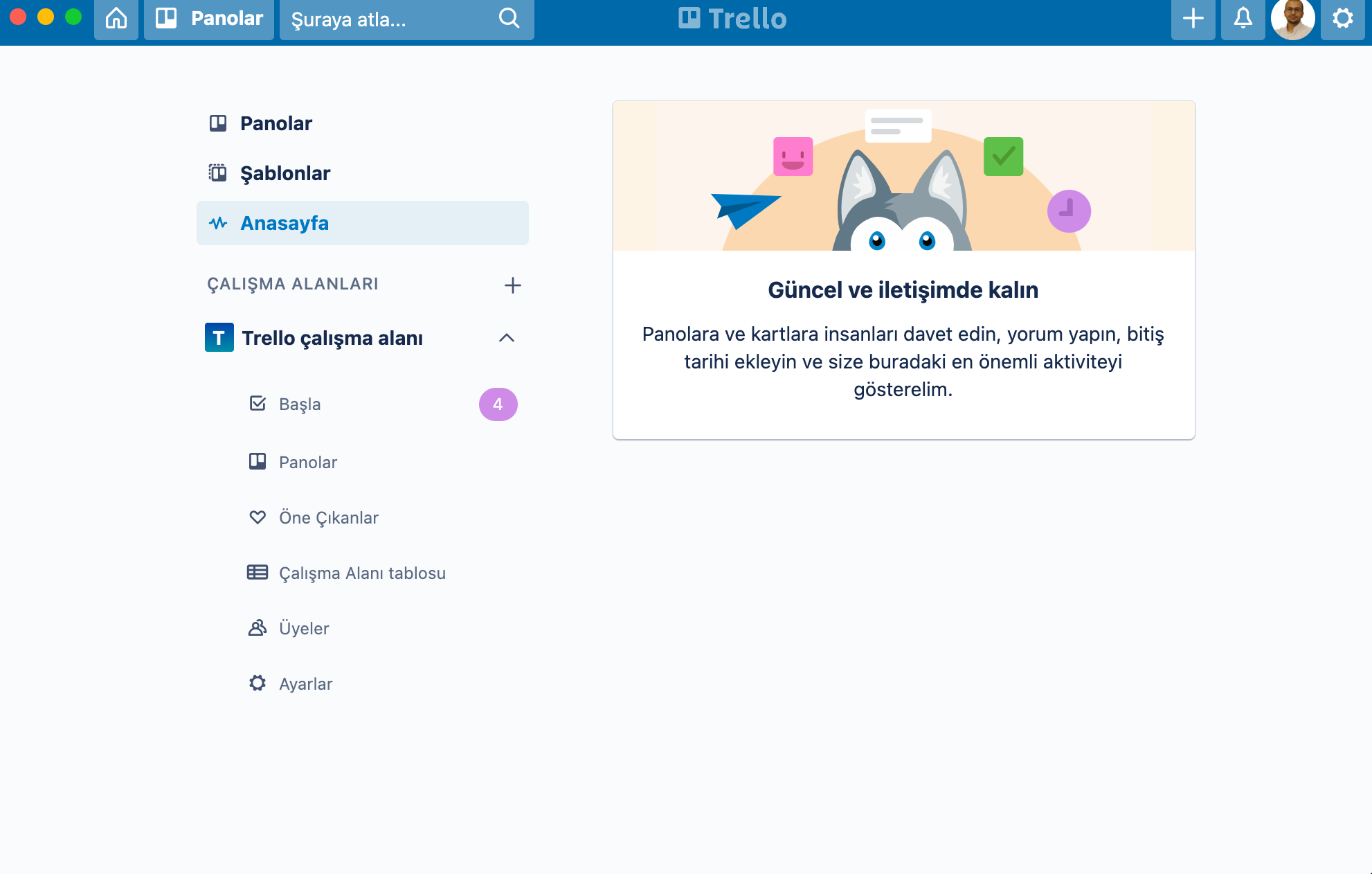Click the ÇALIŞMA ALANLARI section heading
Viewport: 1372px width, 874px height.
[x=293, y=284]
